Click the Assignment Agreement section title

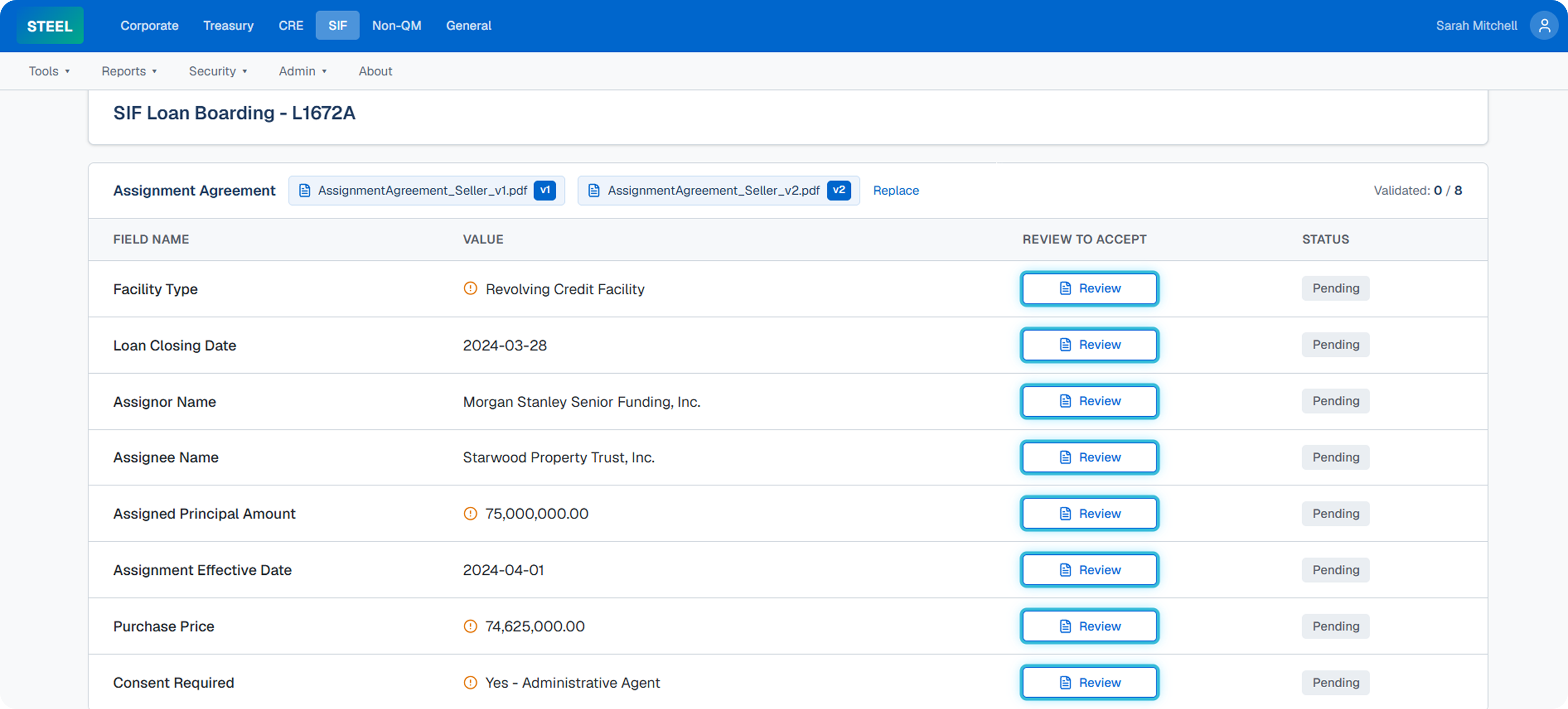(194, 191)
